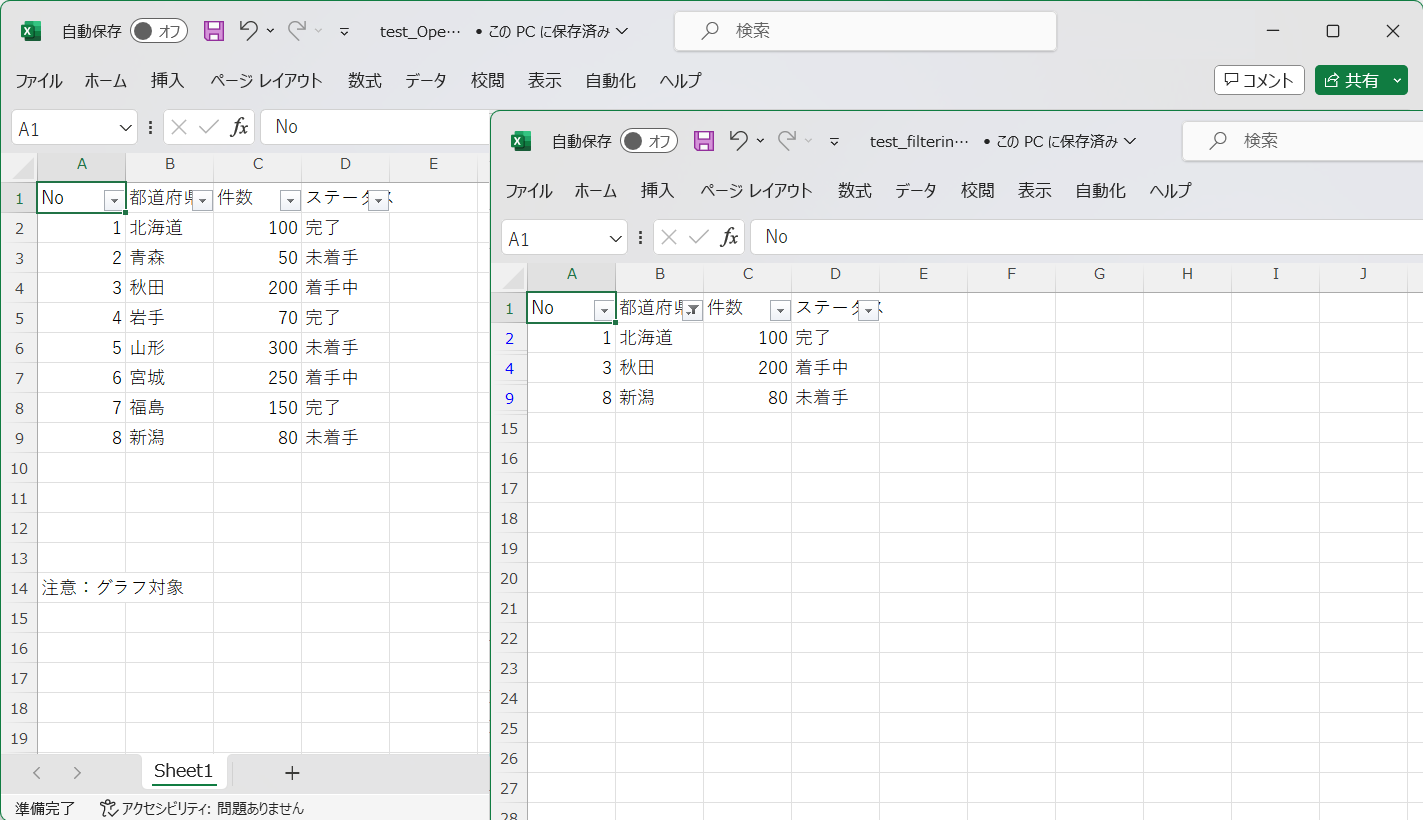This screenshot has width=1423, height=820.
Task: Toggle AutoSave in the front window
Action: tap(648, 141)
